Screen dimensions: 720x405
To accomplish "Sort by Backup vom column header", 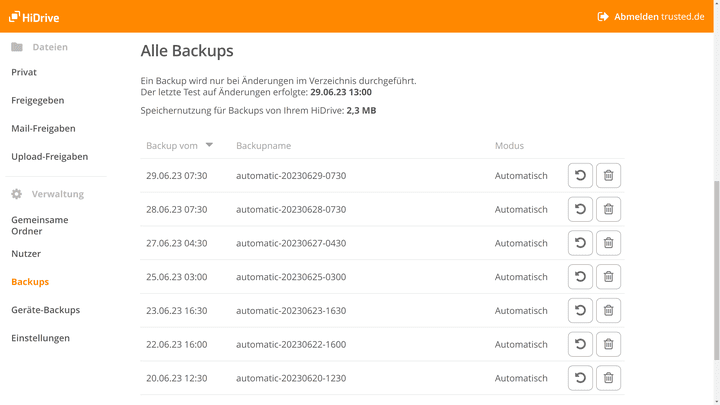I will (172, 146).
